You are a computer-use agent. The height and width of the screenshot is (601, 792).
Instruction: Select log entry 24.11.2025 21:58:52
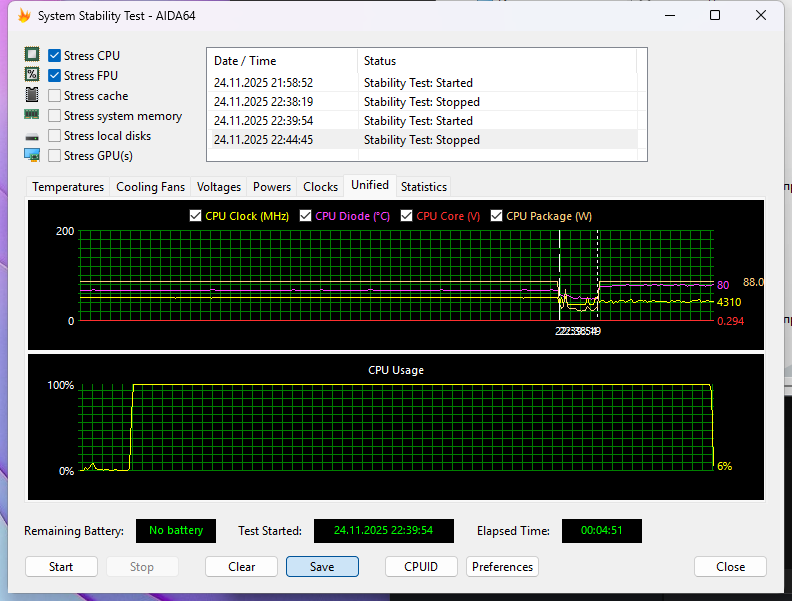pos(422,82)
